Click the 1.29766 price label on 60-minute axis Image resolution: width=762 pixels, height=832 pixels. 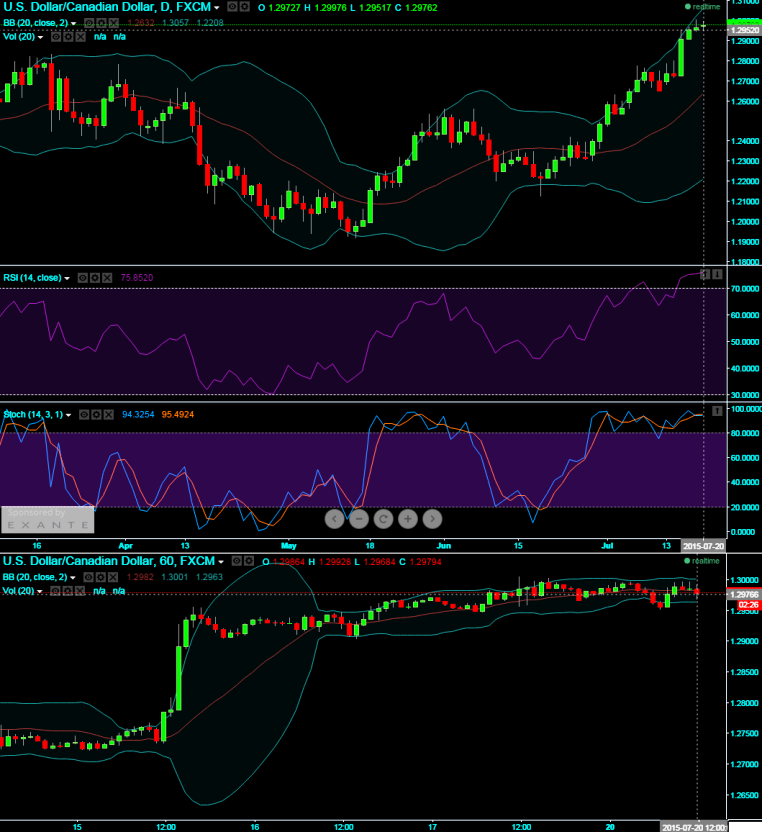pos(744,595)
